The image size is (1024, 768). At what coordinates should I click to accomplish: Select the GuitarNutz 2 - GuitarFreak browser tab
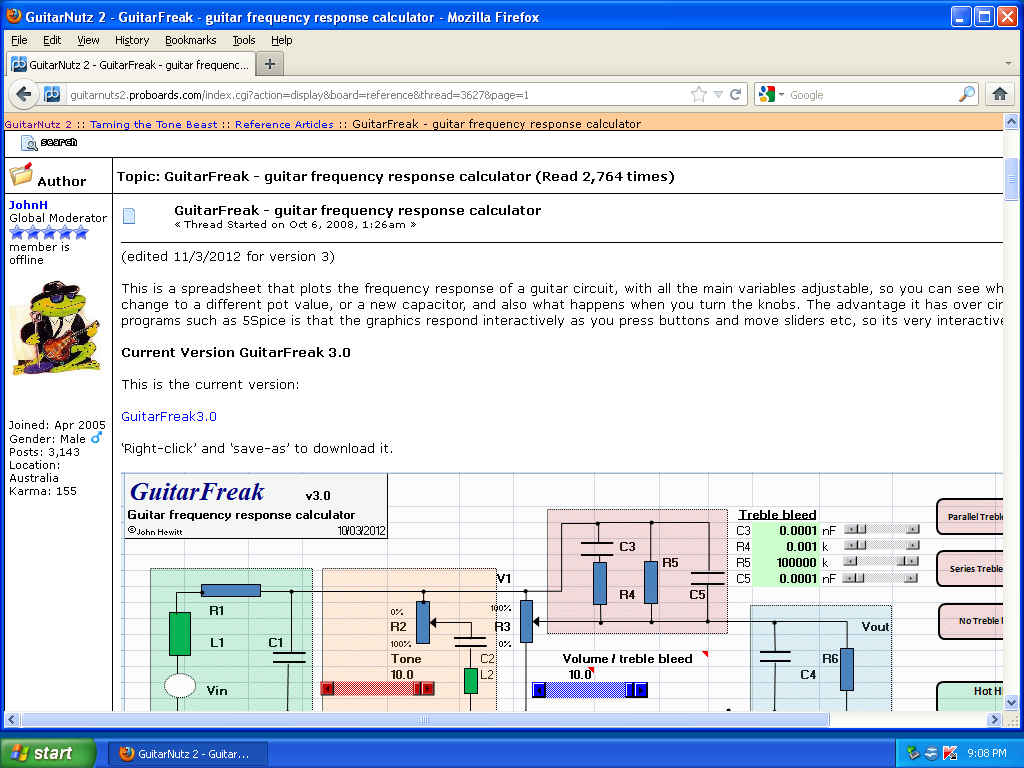point(131,64)
